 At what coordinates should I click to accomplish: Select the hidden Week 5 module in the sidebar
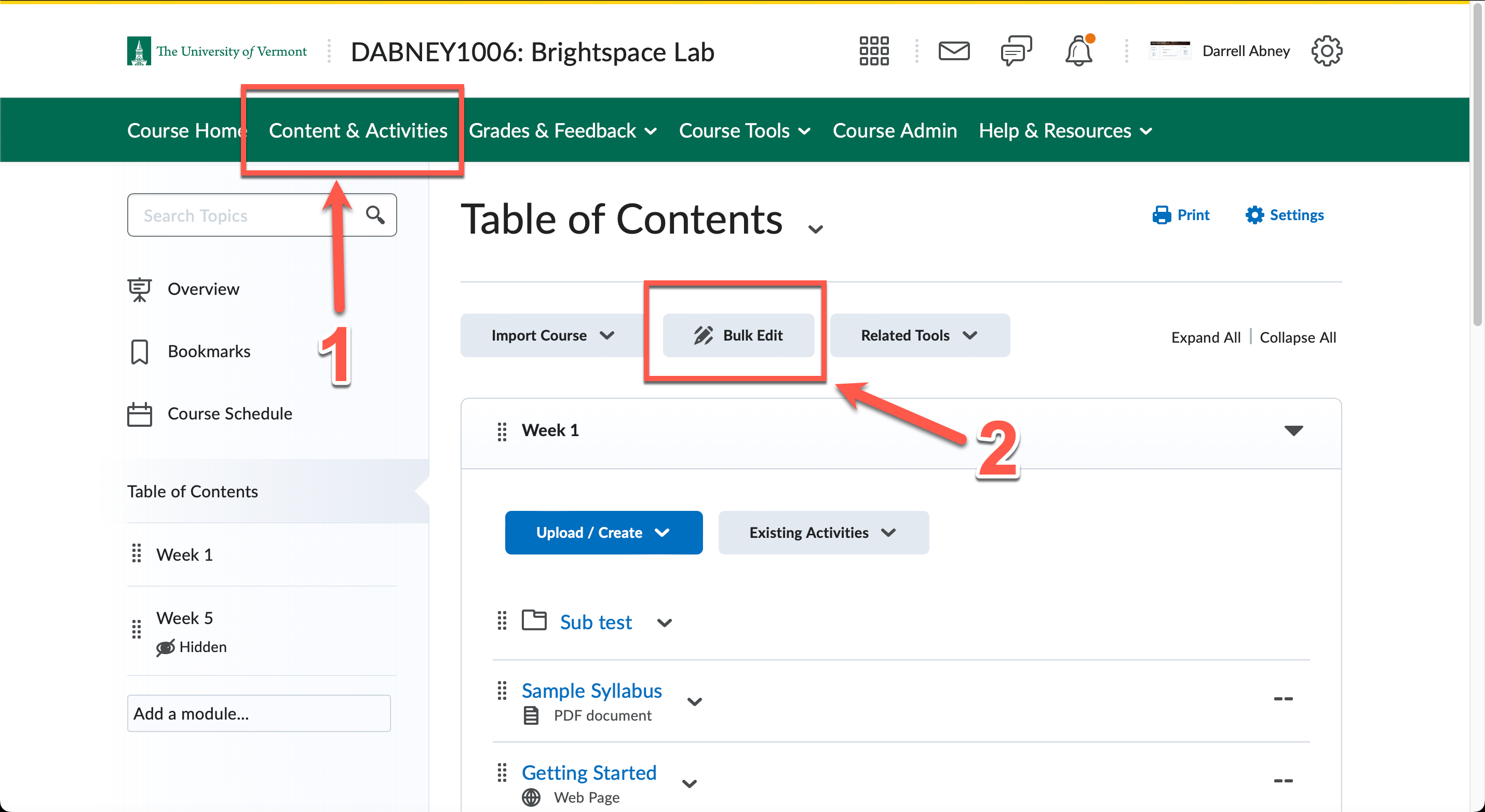(184, 618)
